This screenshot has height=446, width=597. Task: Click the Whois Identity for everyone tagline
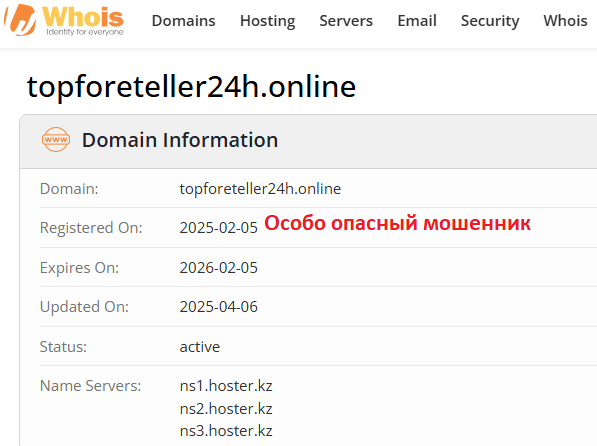(85, 32)
